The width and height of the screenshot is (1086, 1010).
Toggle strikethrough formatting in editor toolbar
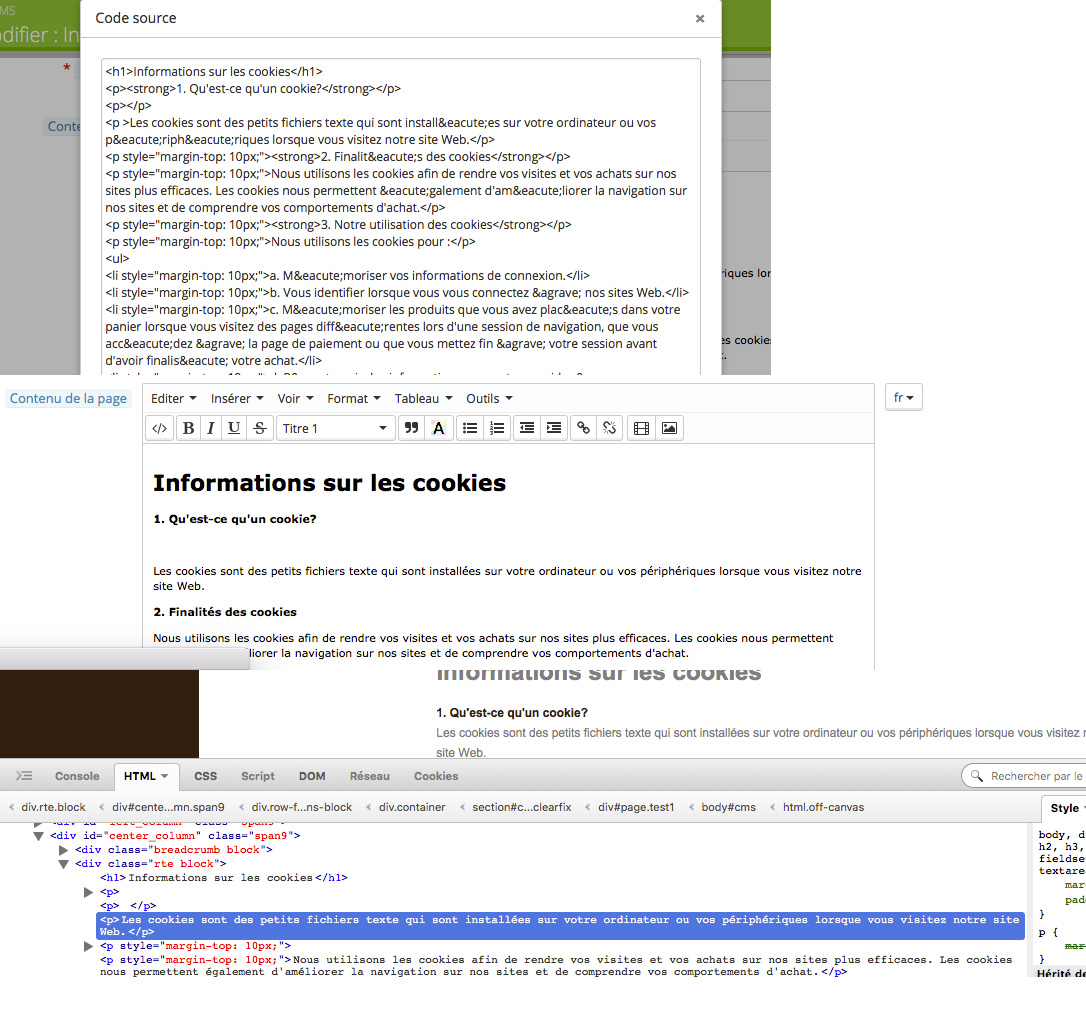tap(260, 428)
